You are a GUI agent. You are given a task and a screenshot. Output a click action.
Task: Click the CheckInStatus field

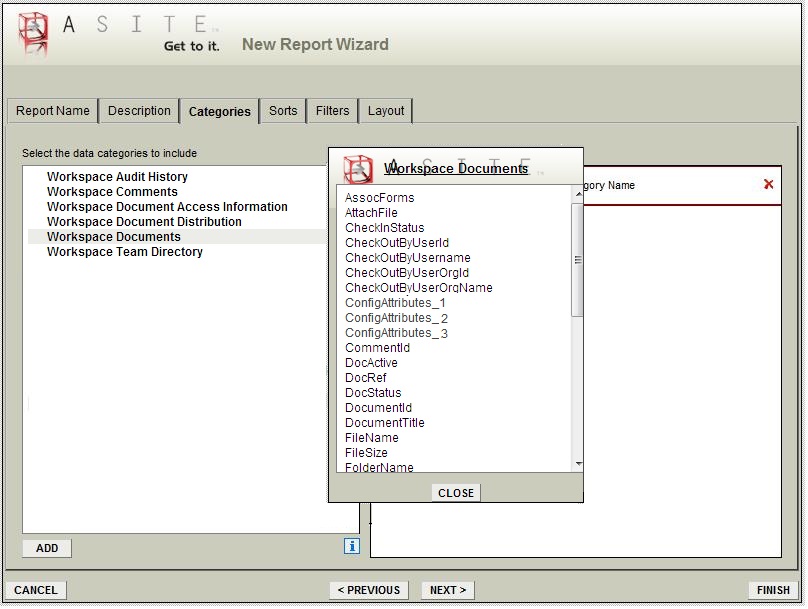(x=385, y=228)
